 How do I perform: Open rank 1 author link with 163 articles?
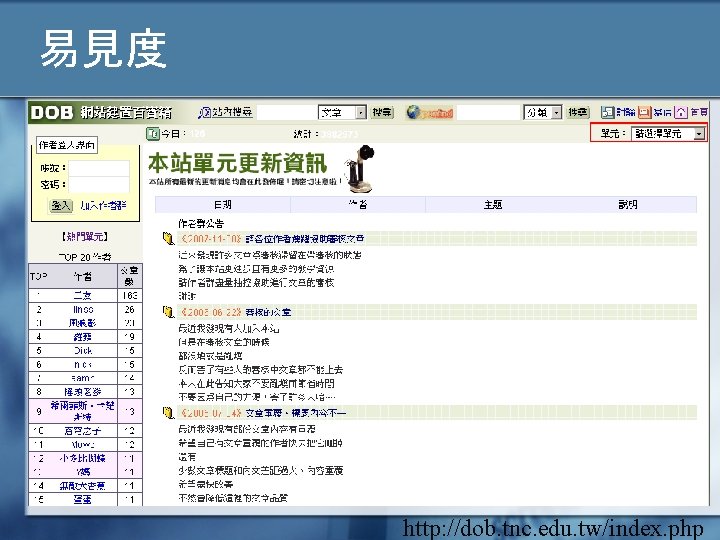[x=83, y=295]
